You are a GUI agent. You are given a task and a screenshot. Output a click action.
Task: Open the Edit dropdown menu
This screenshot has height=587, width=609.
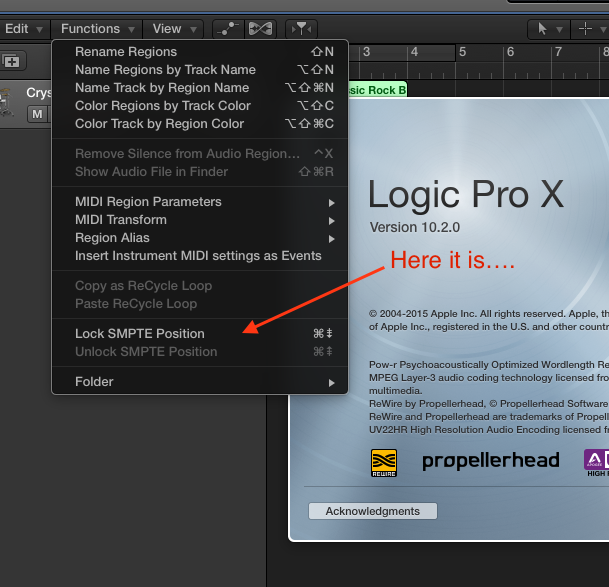pyautogui.click(x=23, y=29)
